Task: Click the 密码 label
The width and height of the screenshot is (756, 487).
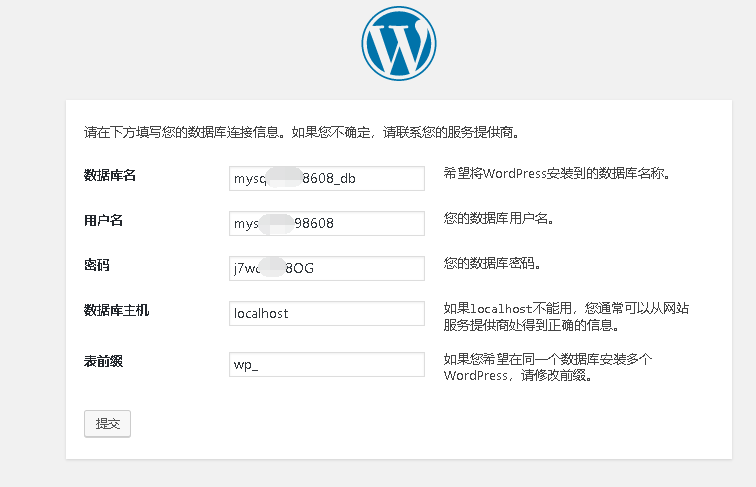Action: (97, 265)
